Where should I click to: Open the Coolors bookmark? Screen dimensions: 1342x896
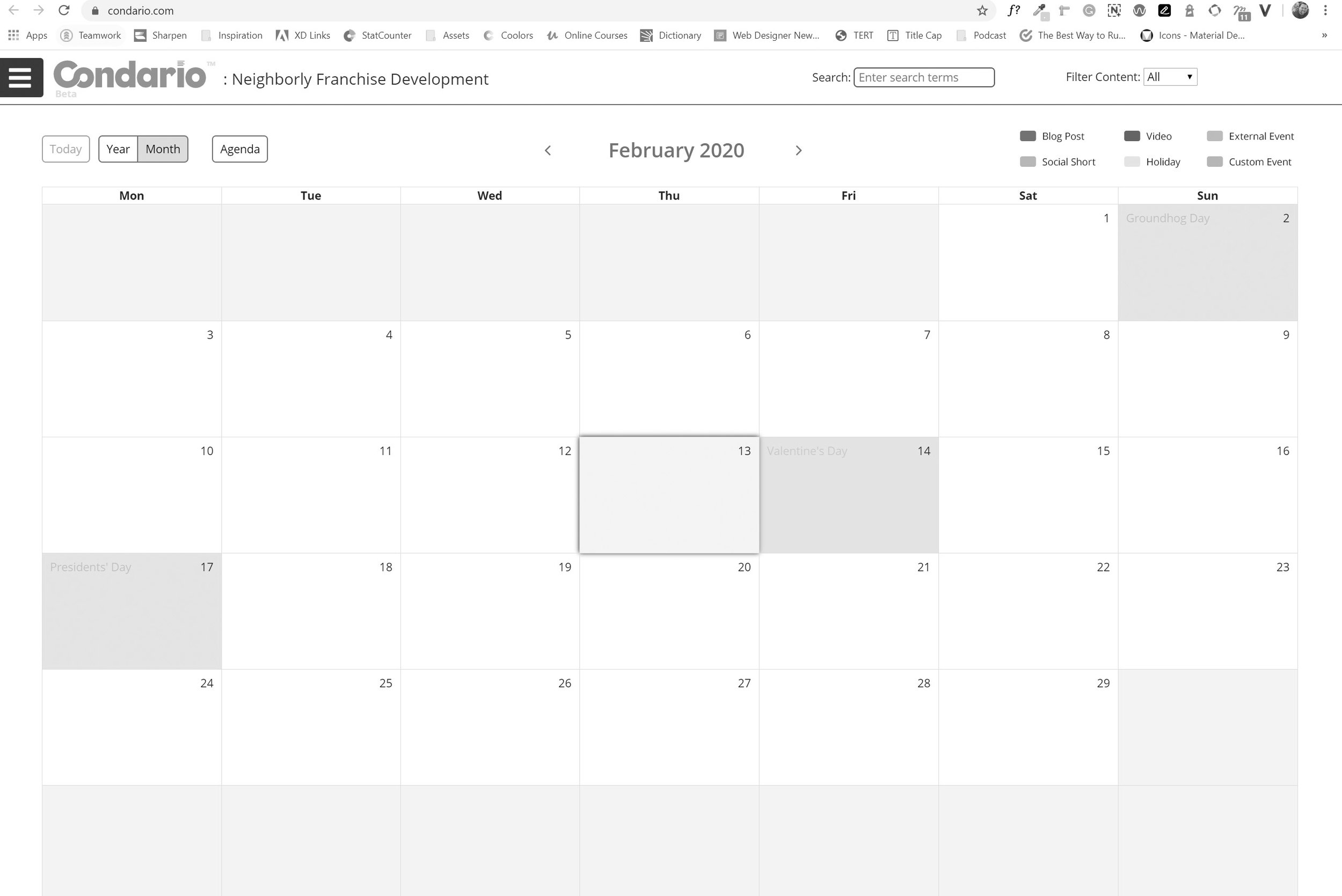point(508,35)
